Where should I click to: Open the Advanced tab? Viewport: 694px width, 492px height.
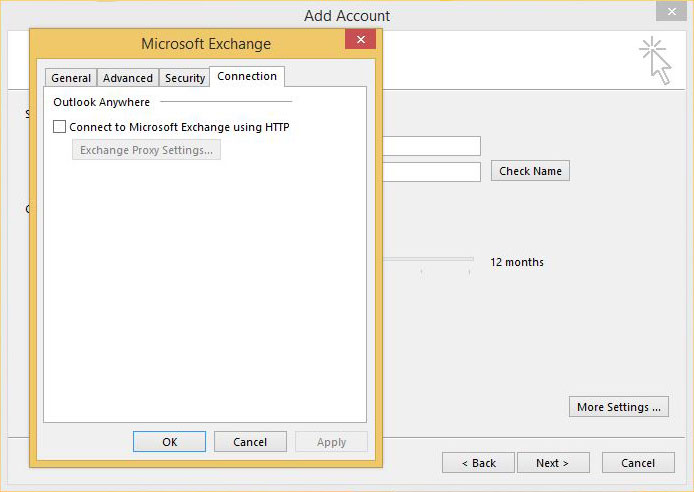127,78
